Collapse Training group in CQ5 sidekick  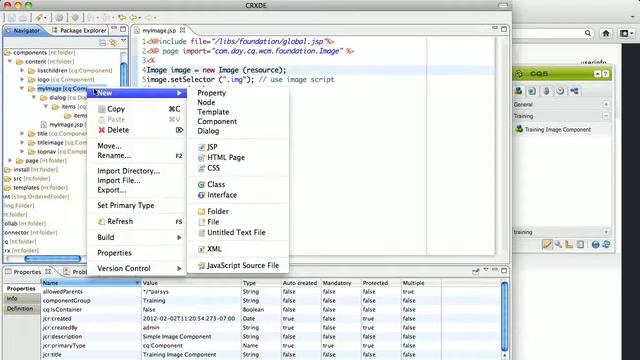click(x=606, y=116)
